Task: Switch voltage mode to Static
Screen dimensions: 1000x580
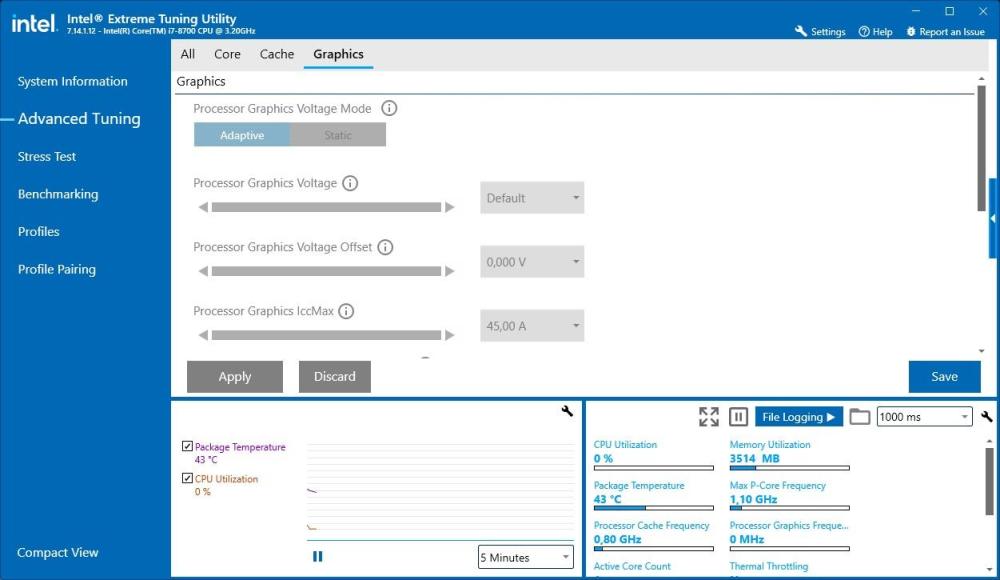Action: click(x=338, y=135)
